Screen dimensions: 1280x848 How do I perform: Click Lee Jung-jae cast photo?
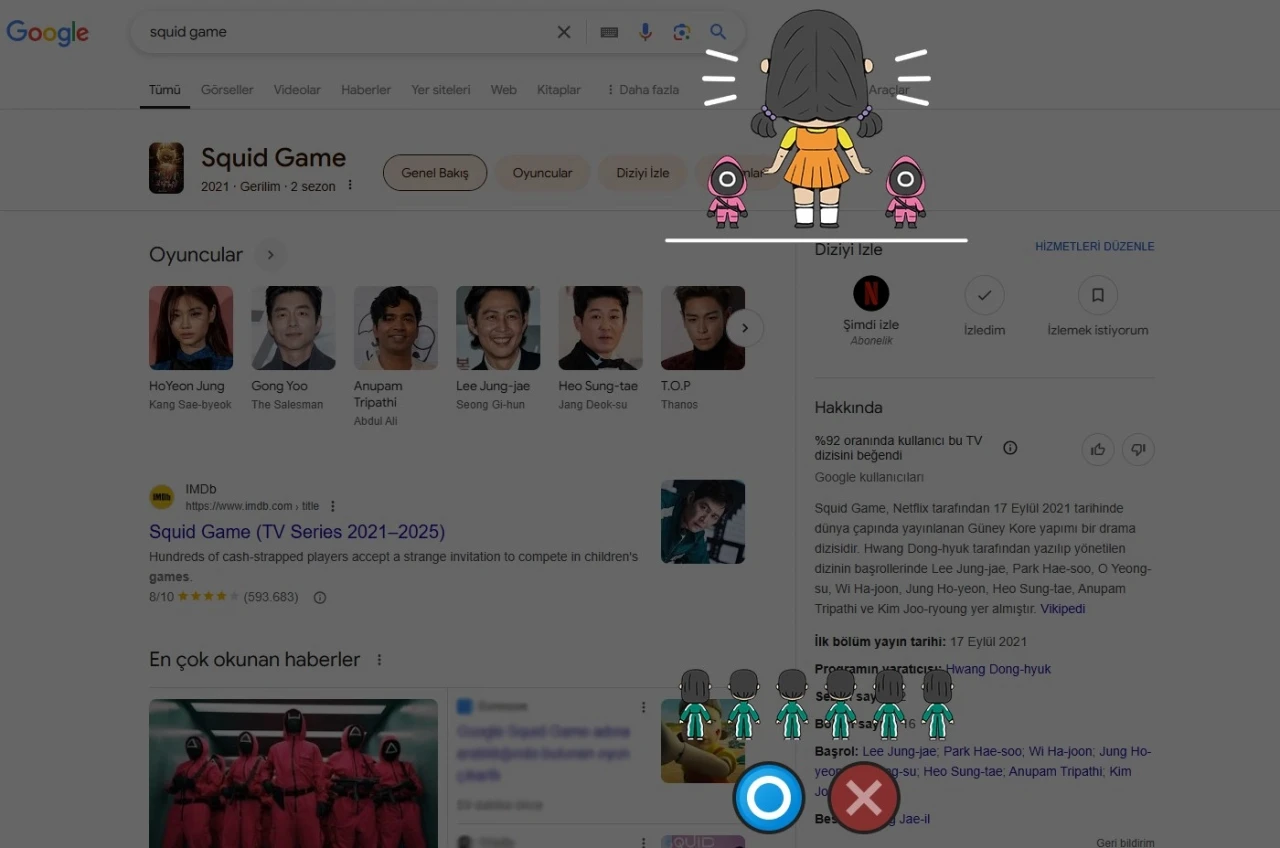(498, 328)
